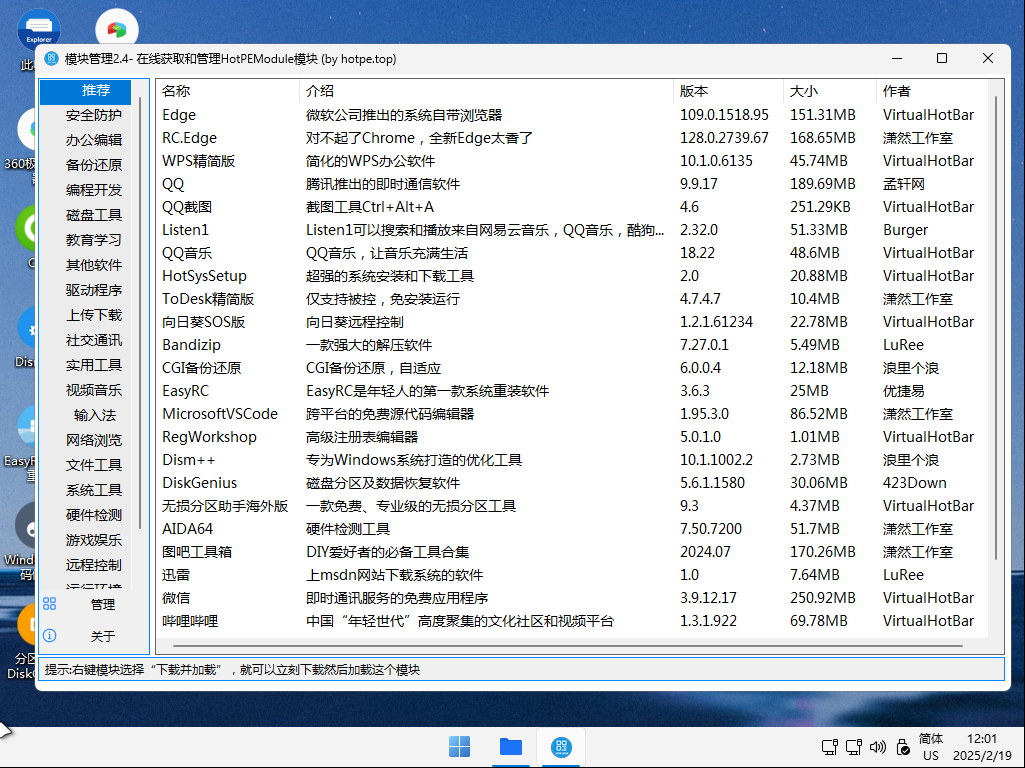This screenshot has width=1025, height=768.
Task: Click the 介绍 column header
Action: pos(486,92)
